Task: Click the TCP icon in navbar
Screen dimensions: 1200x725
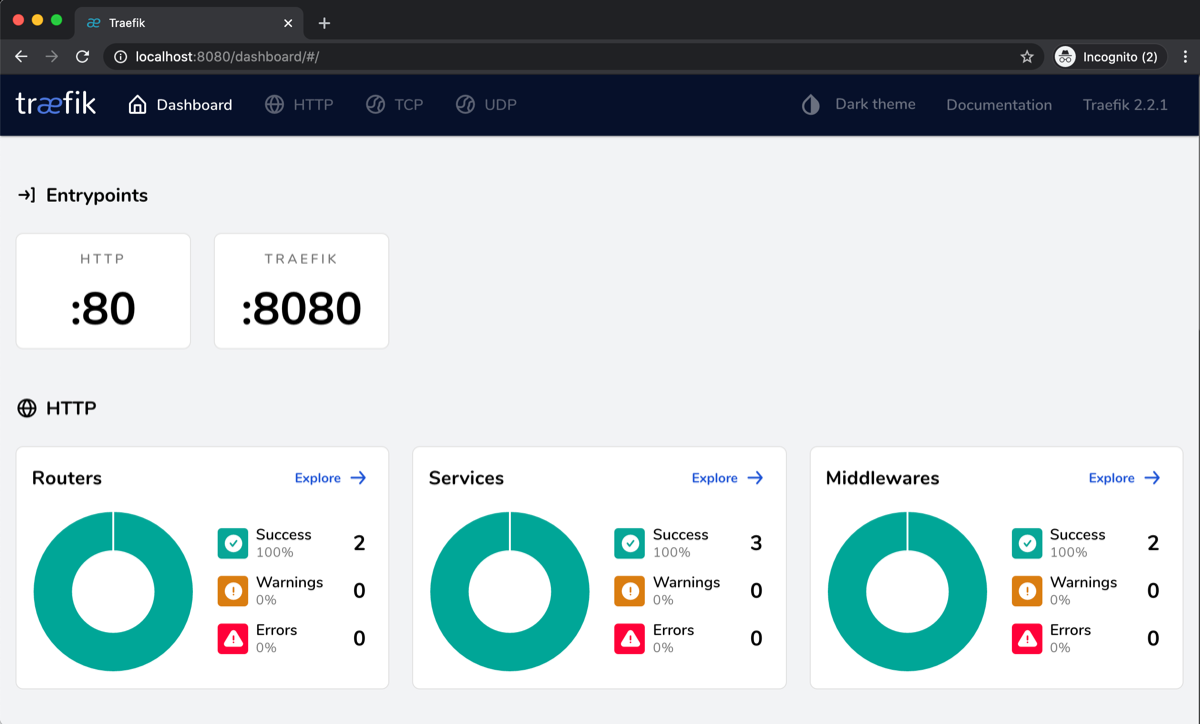Action: point(376,104)
